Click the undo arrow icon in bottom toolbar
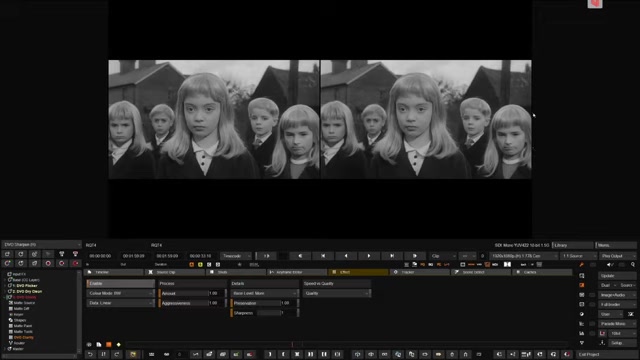640x360 pixels. 90,354
